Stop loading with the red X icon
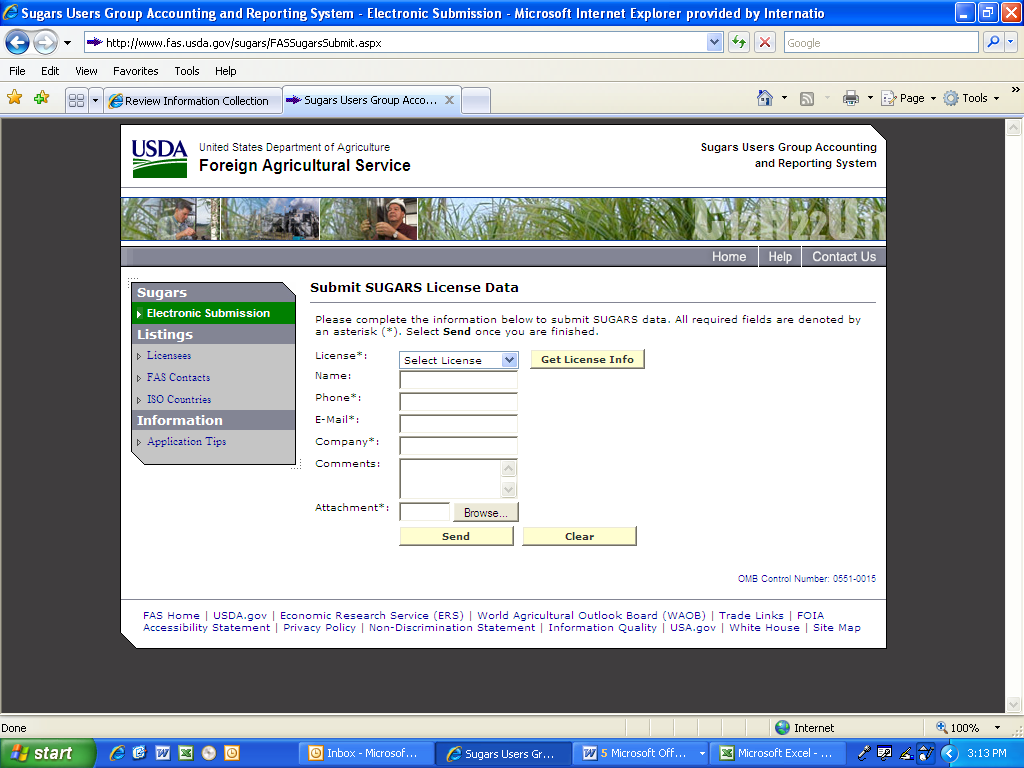The width and height of the screenshot is (1024, 768). 765,43
